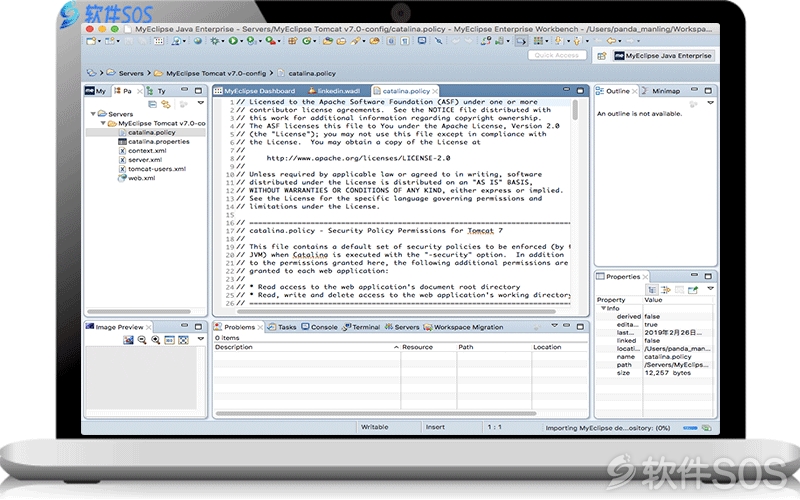Image resolution: width=800 pixels, height=500 pixels.
Task: Click the Toggle Block Selection toolbar icon
Action: pyautogui.click(x=391, y=41)
